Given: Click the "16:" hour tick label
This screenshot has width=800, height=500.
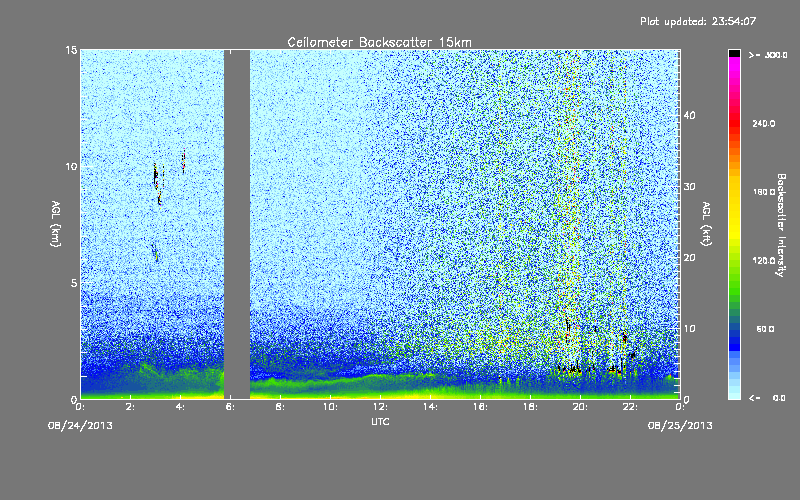Looking at the screenshot, I should coord(480,407).
